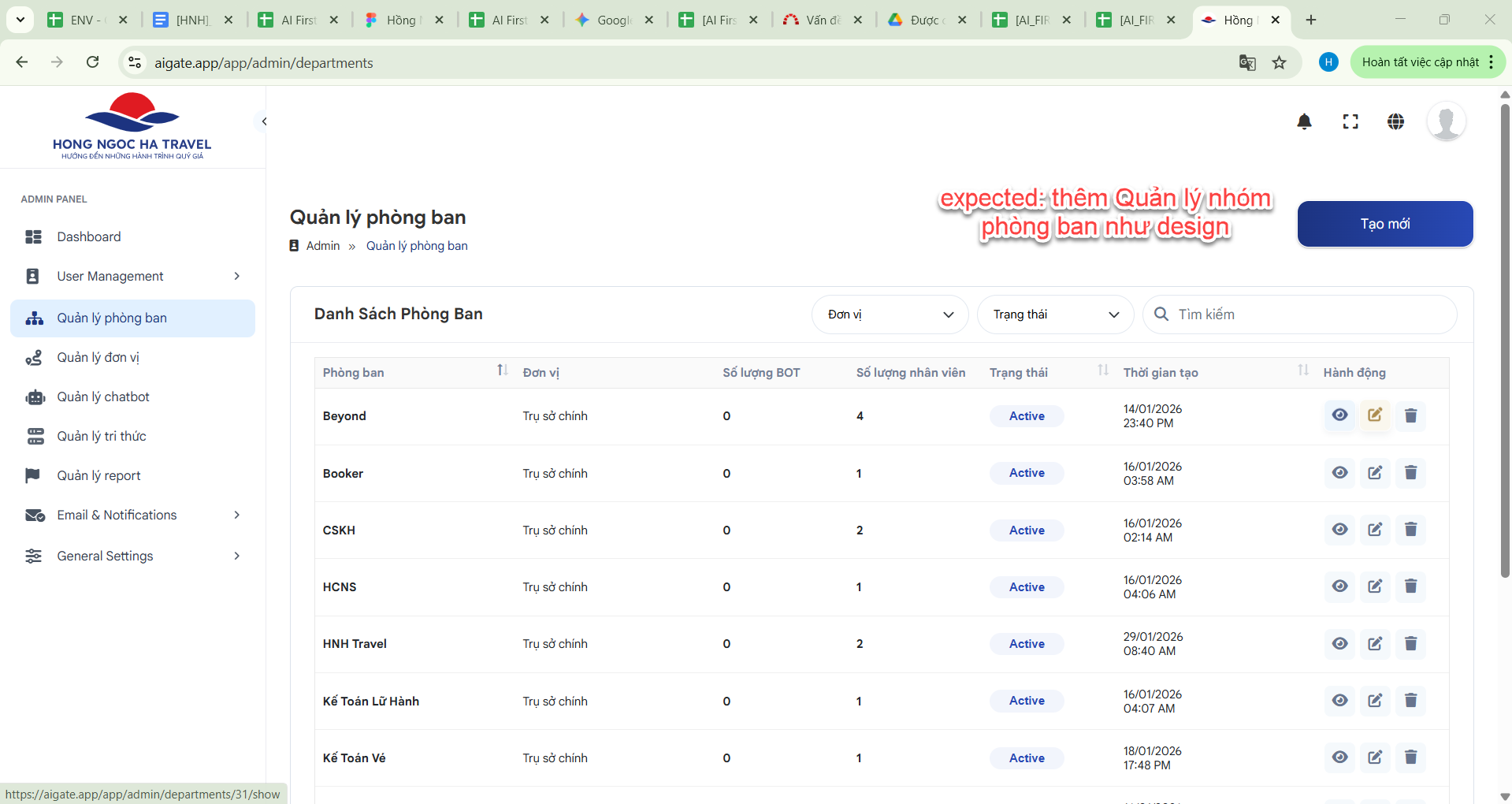This screenshot has width=1512, height=804.
Task: Edit the Beyond department row
Action: [1375, 415]
